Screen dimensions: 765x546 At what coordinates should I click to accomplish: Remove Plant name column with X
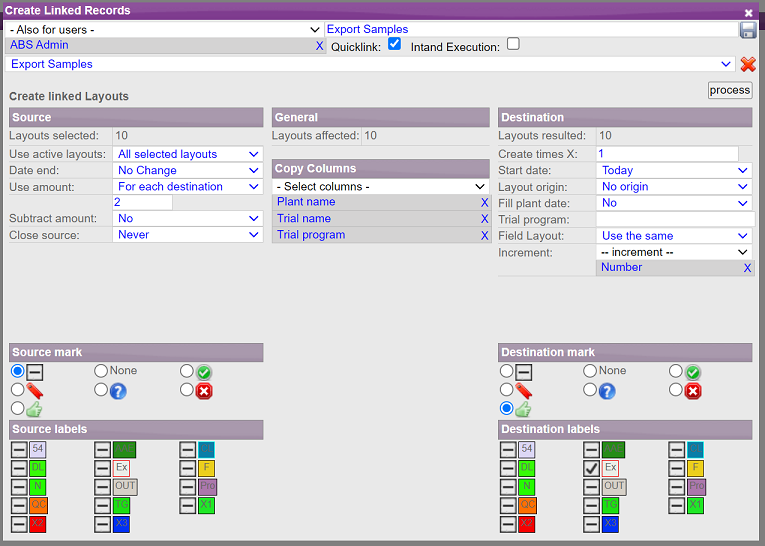point(484,202)
